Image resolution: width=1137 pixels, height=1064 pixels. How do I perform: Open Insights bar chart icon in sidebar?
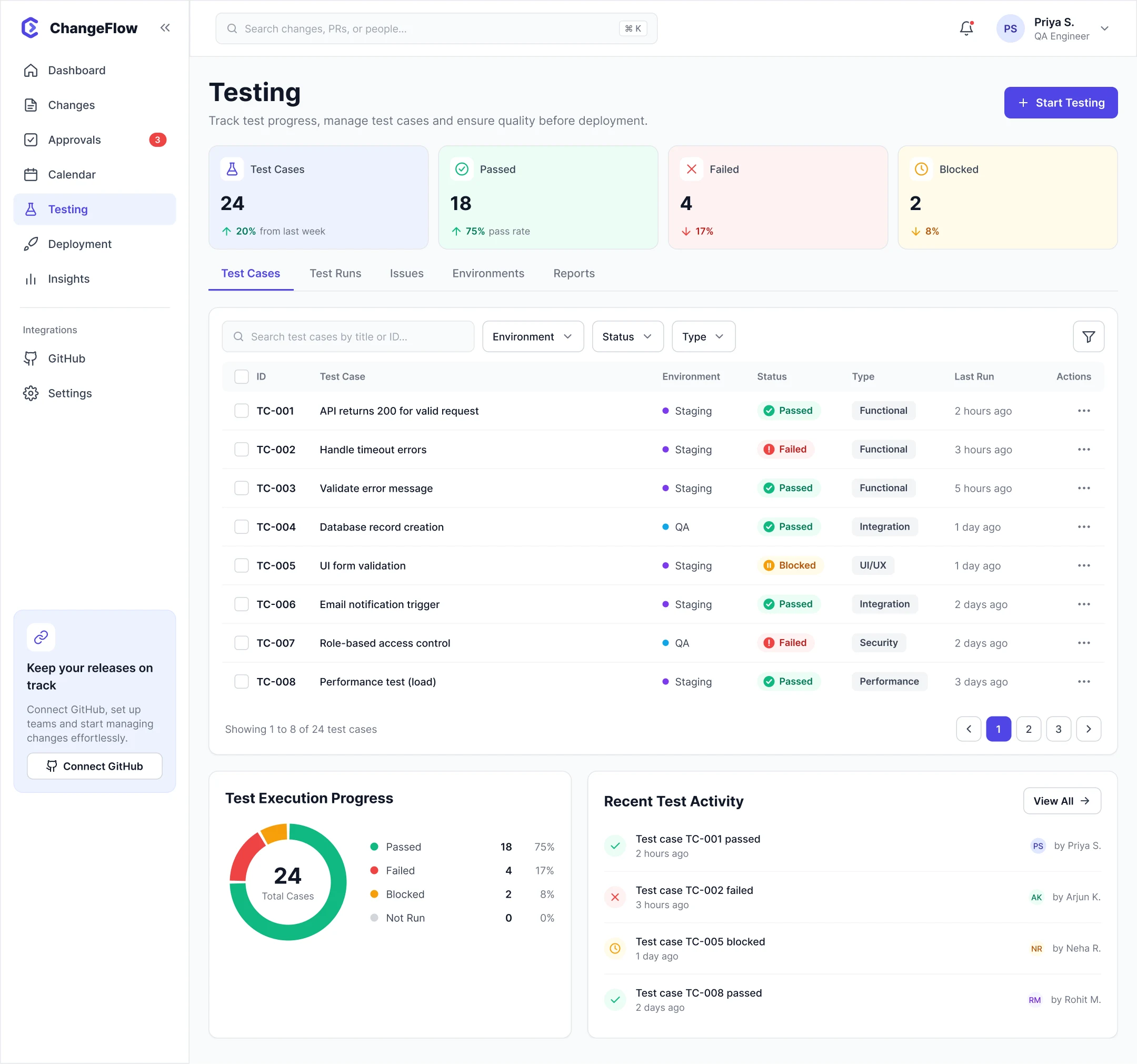pos(31,279)
